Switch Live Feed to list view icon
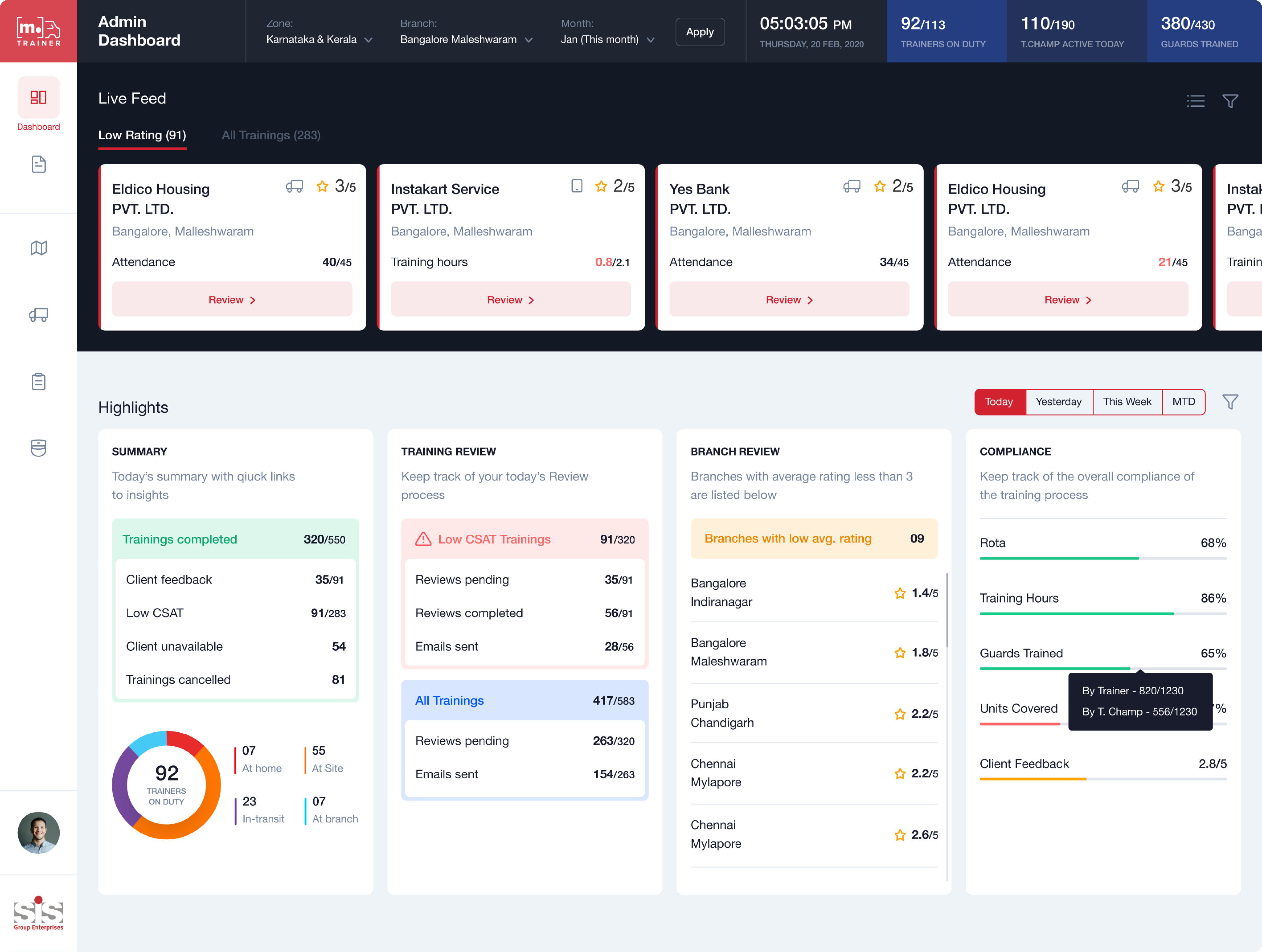This screenshot has width=1262, height=952. tap(1195, 101)
